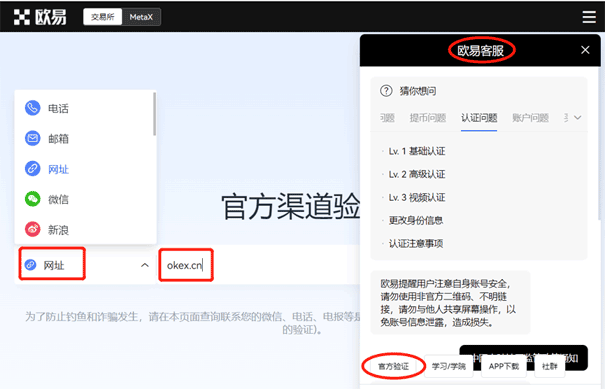
Task: Click the chat panel scrollbar
Action: click(x=599, y=143)
